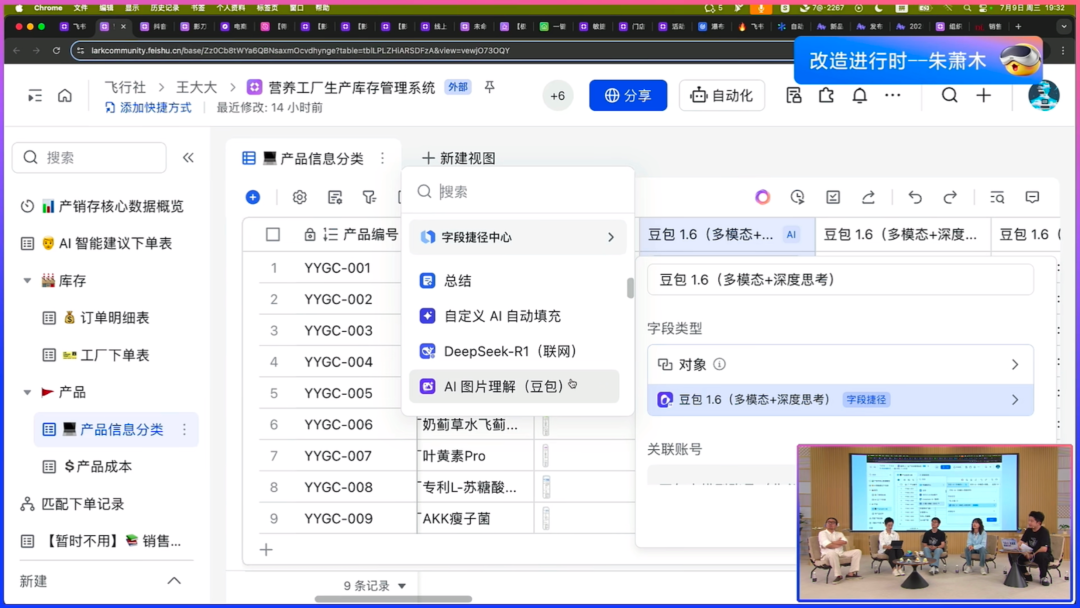The width and height of the screenshot is (1080, 608).
Task: Collapse the left sidebar panel
Action: (x=188, y=157)
